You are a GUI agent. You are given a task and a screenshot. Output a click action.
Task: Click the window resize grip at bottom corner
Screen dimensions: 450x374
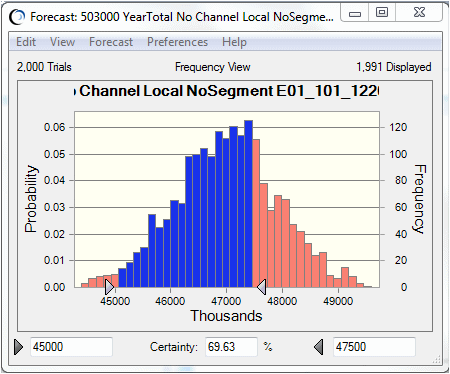click(437, 359)
